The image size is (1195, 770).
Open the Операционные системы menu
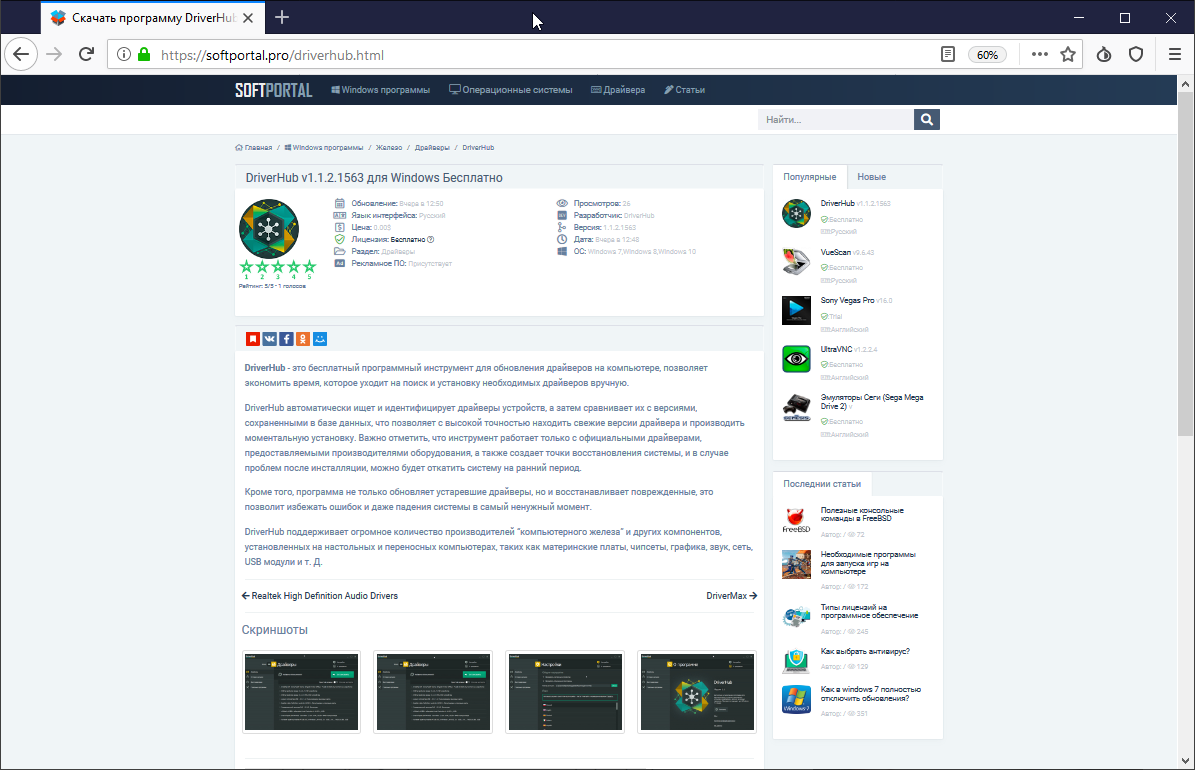tap(511, 90)
